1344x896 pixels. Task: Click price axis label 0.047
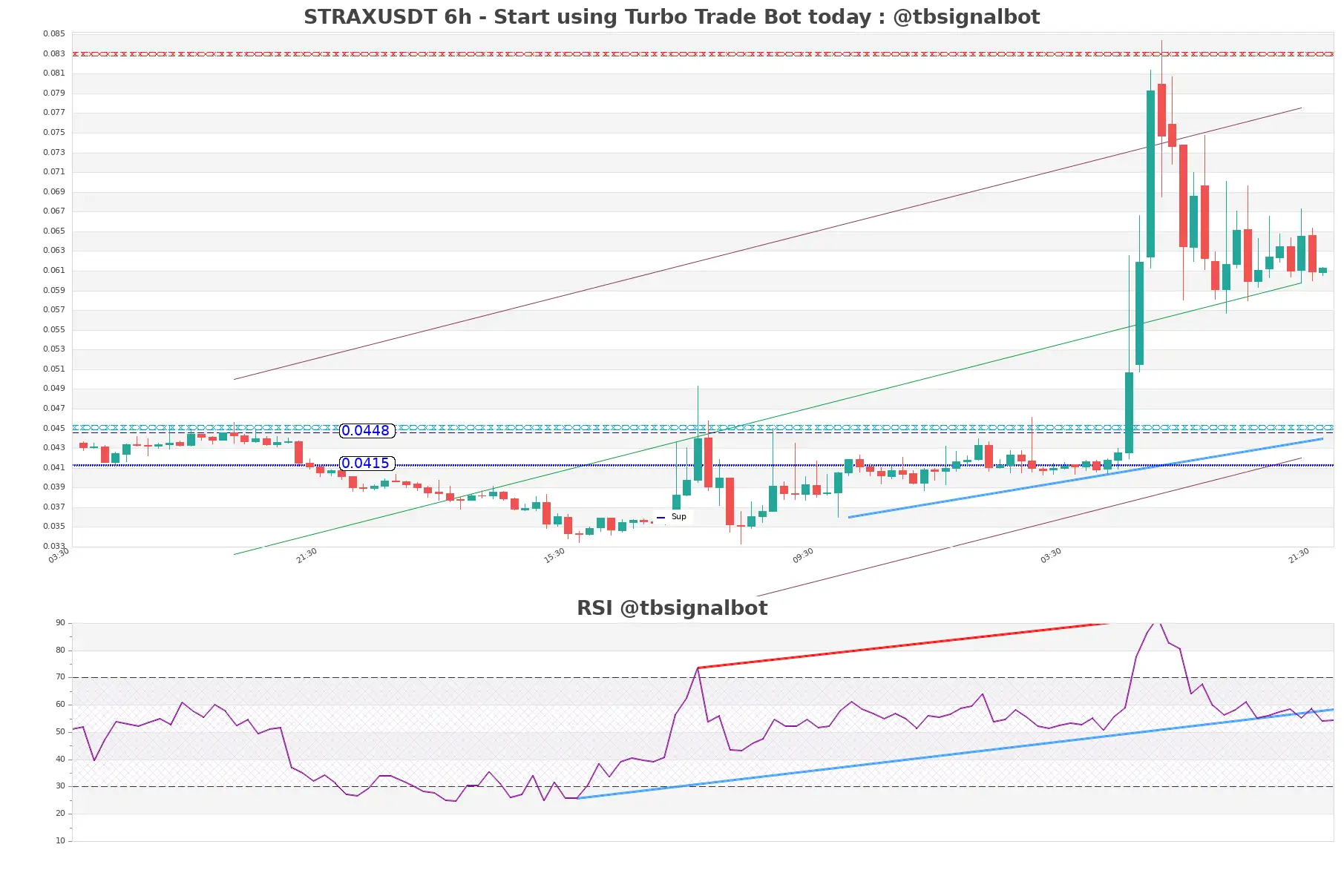click(x=53, y=409)
